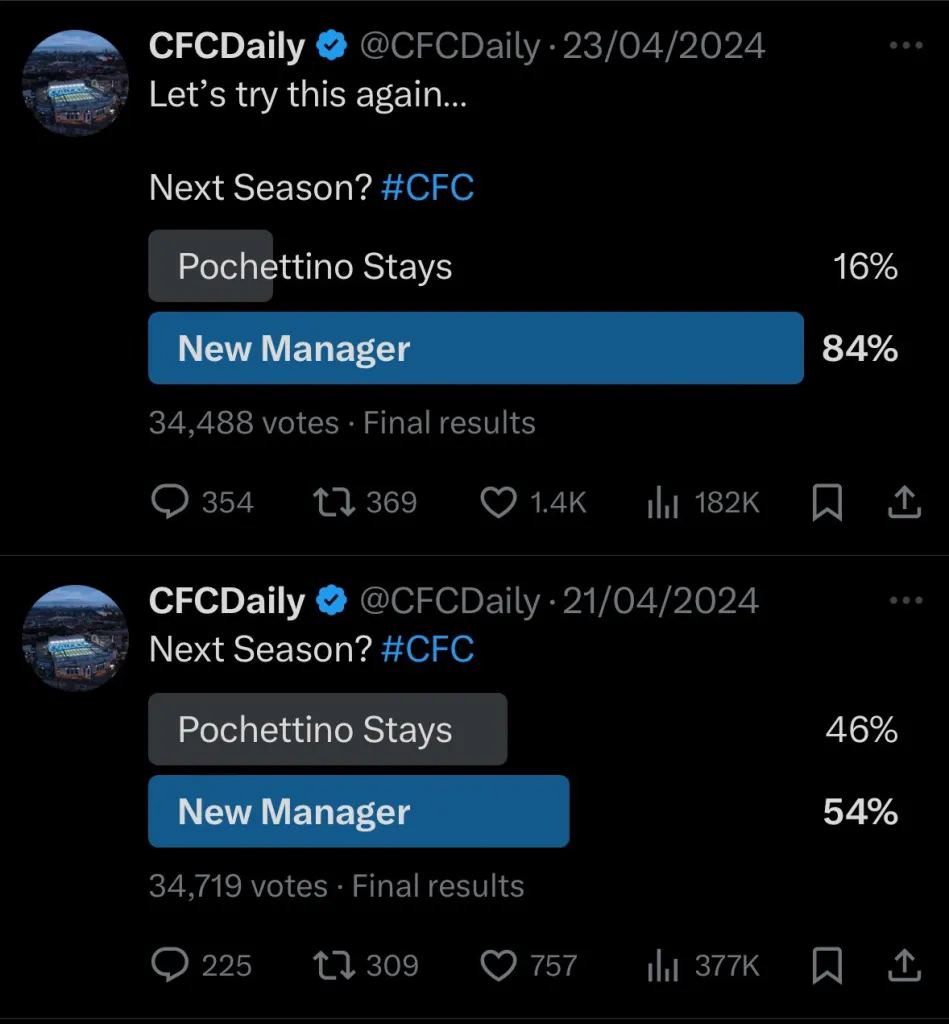The height and width of the screenshot is (1024, 949).
Task: Select the 46% Pochettino Stays poll bar
Action: pyautogui.click(x=327, y=730)
